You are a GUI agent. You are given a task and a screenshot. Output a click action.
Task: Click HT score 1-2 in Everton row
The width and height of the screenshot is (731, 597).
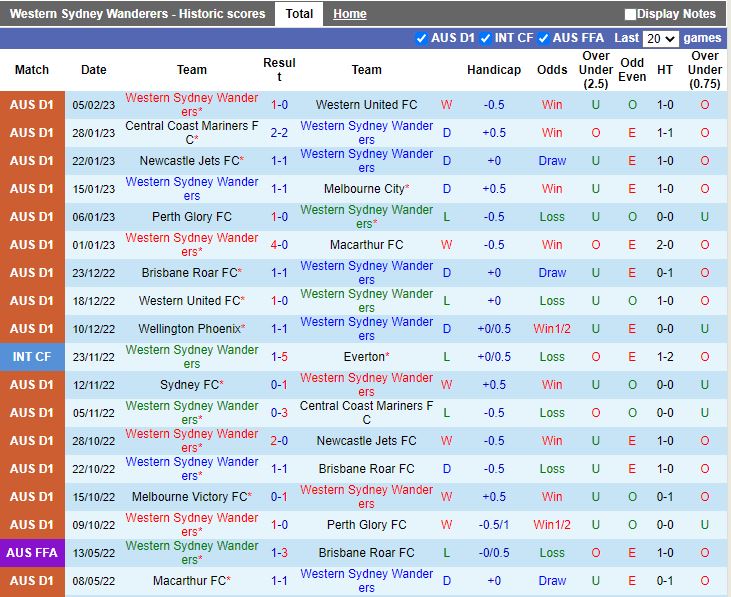coord(665,357)
